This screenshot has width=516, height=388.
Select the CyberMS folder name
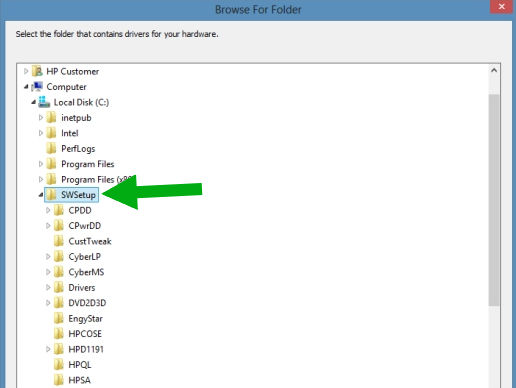click(86, 272)
